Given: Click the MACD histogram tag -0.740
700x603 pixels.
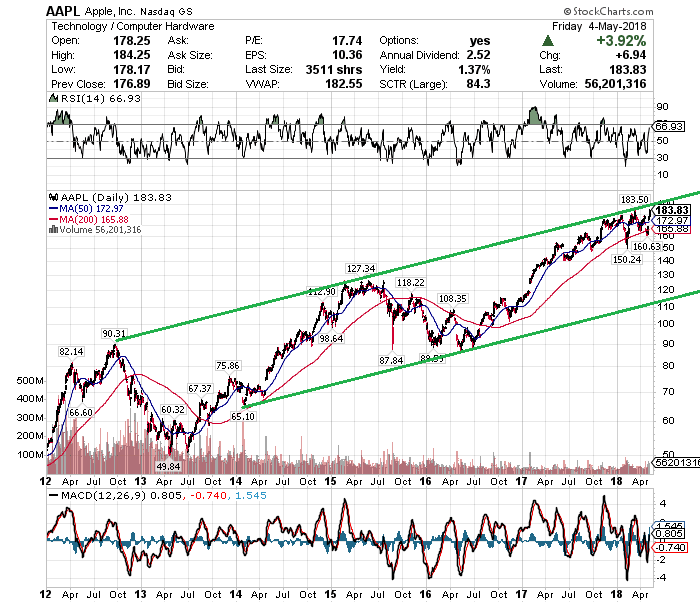Looking at the screenshot, I should click(671, 547).
